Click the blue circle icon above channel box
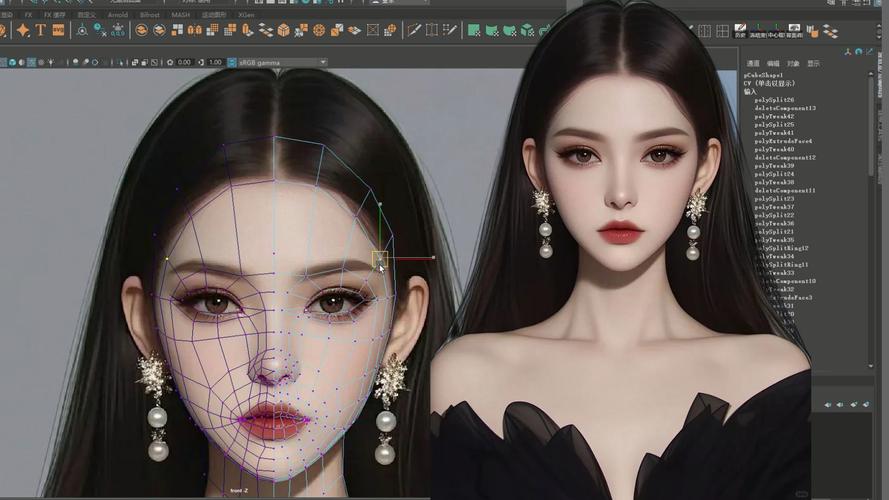 point(858,52)
